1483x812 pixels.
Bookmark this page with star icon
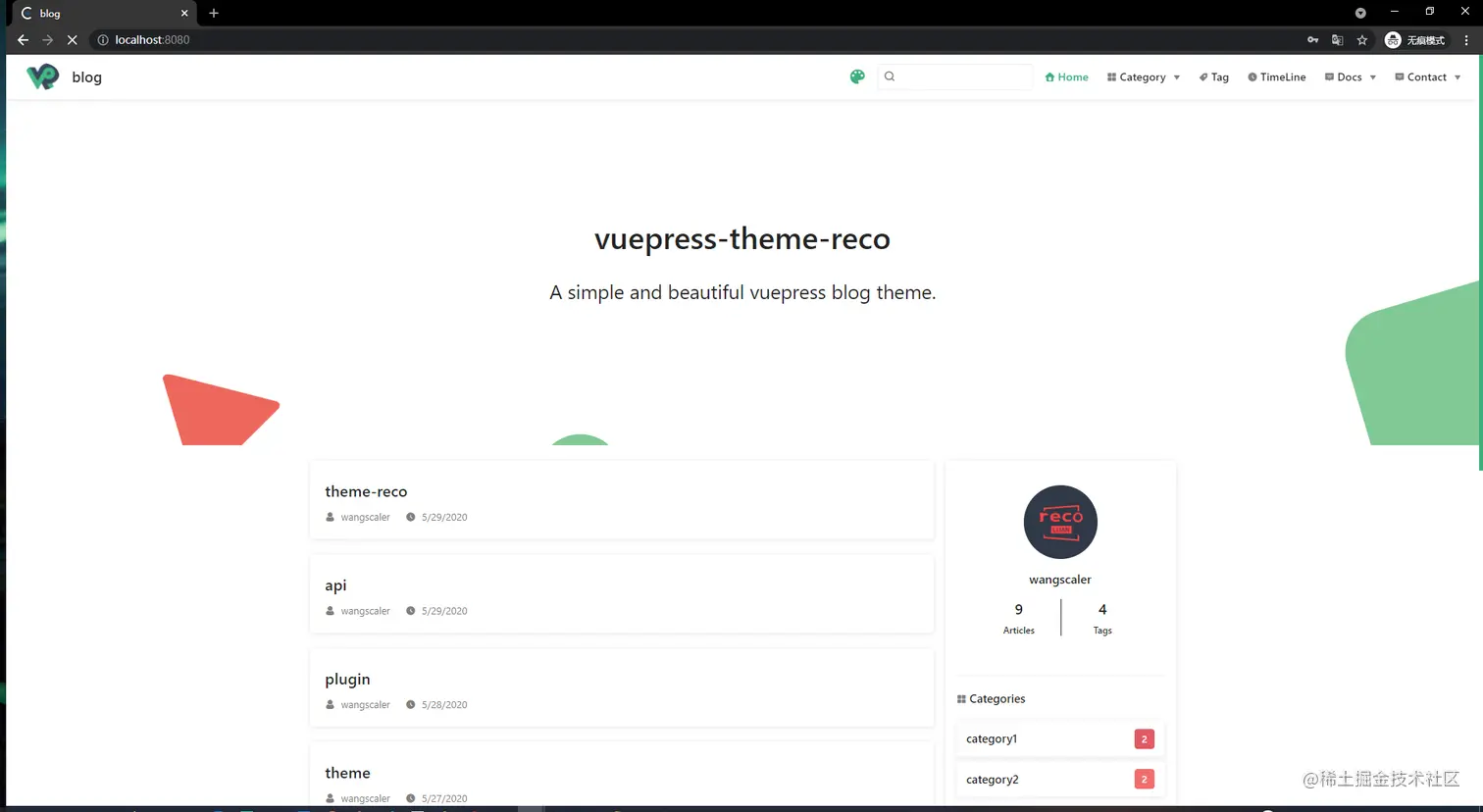[x=1362, y=40]
